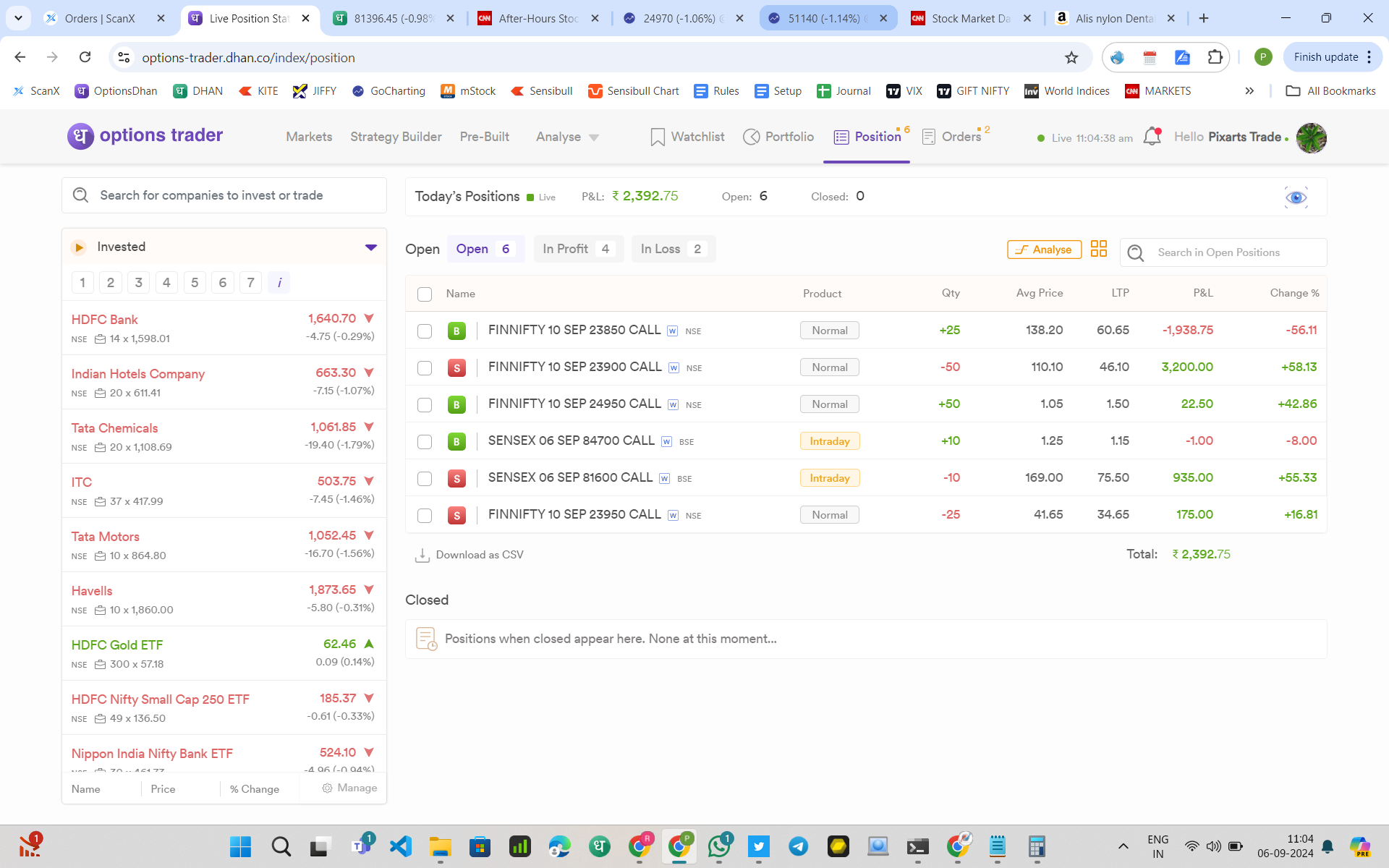Open HDFC Gold ETF watchlist entry
1389x868 pixels.
tap(224, 653)
